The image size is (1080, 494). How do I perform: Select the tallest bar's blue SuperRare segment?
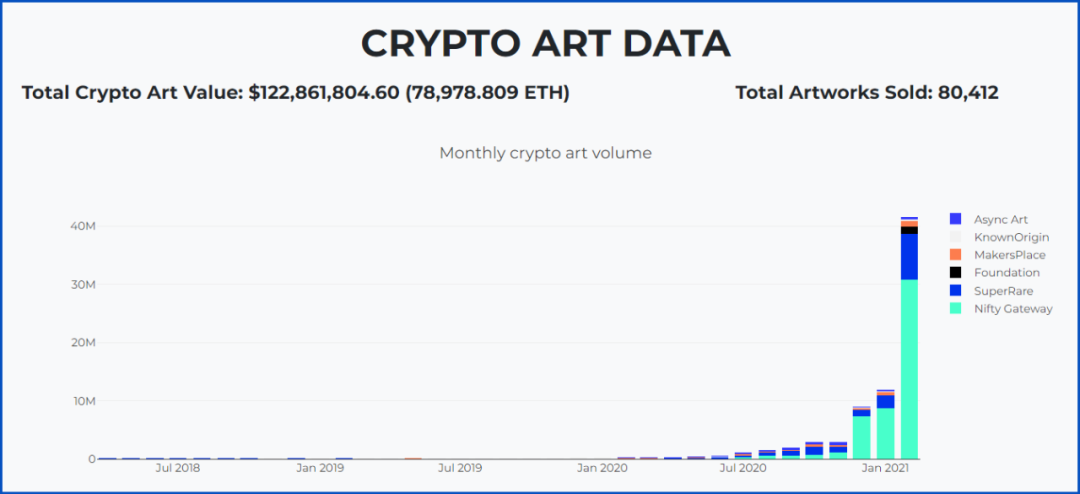tap(909, 257)
